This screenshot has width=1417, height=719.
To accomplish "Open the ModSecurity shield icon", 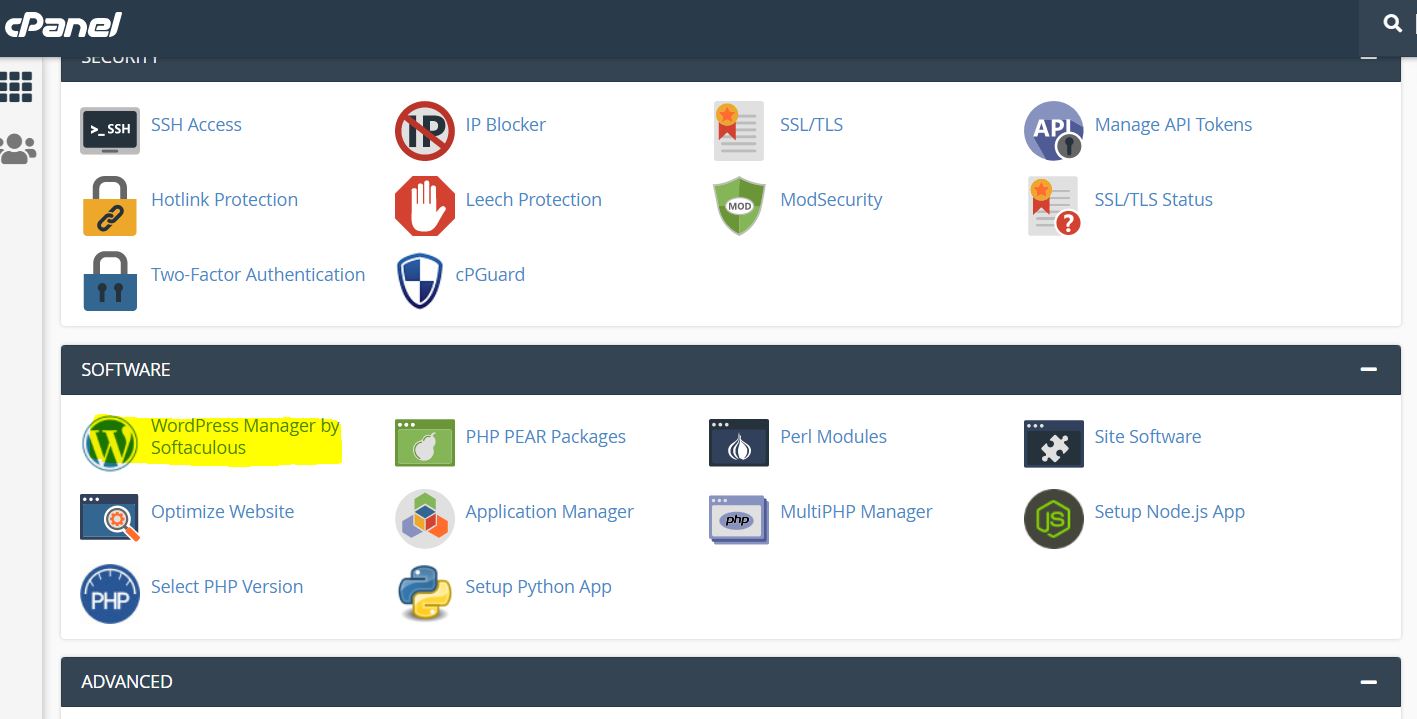I will [x=739, y=205].
